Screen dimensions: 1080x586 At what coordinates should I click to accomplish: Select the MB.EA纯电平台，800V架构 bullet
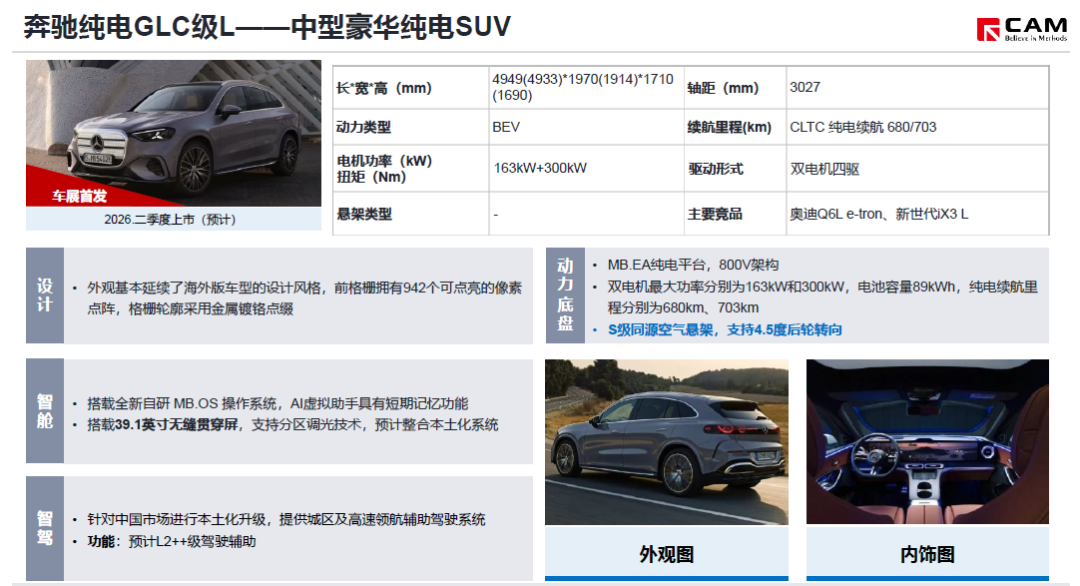point(693,265)
